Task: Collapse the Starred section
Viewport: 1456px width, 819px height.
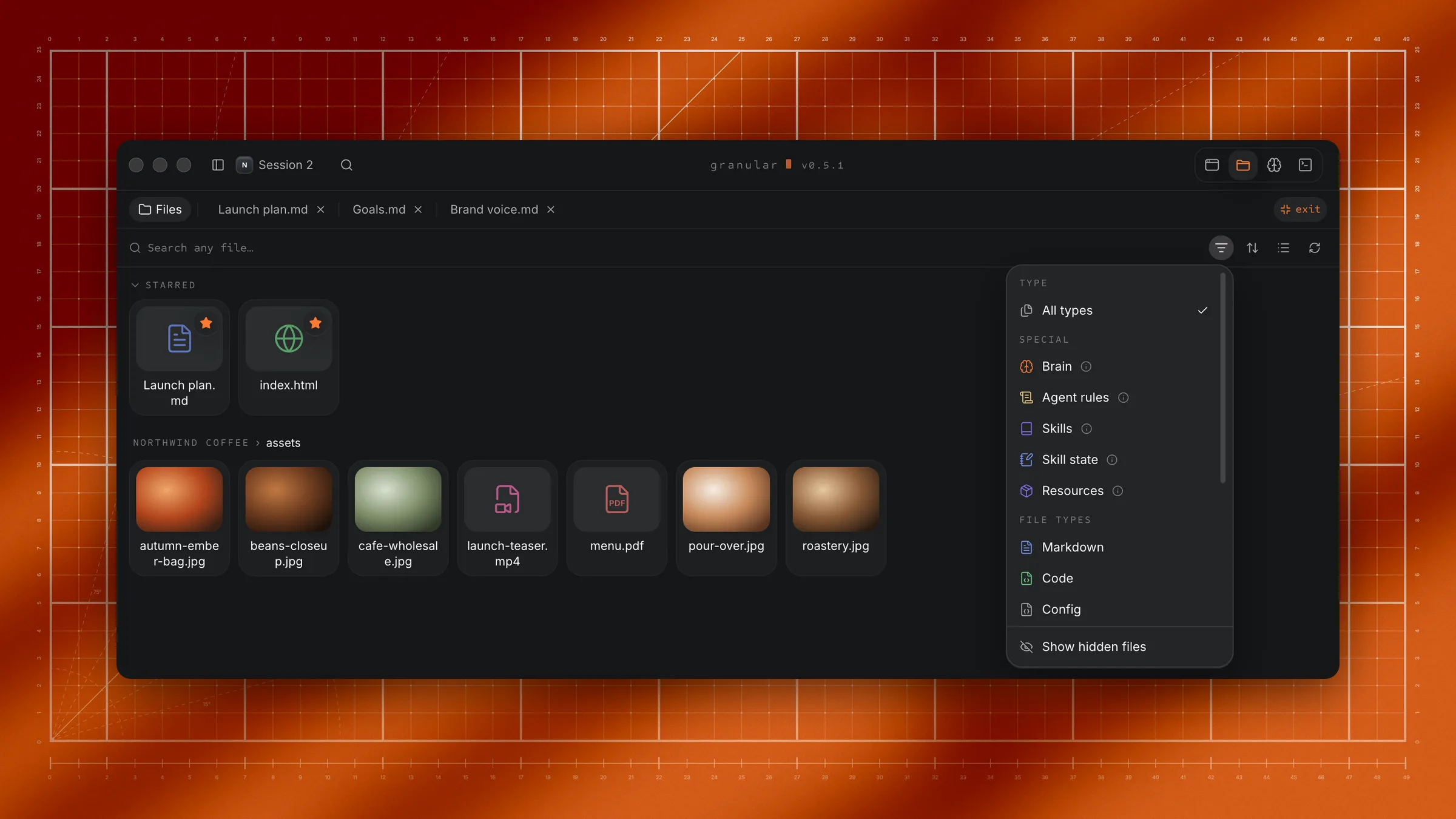Action: click(x=164, y=285)
